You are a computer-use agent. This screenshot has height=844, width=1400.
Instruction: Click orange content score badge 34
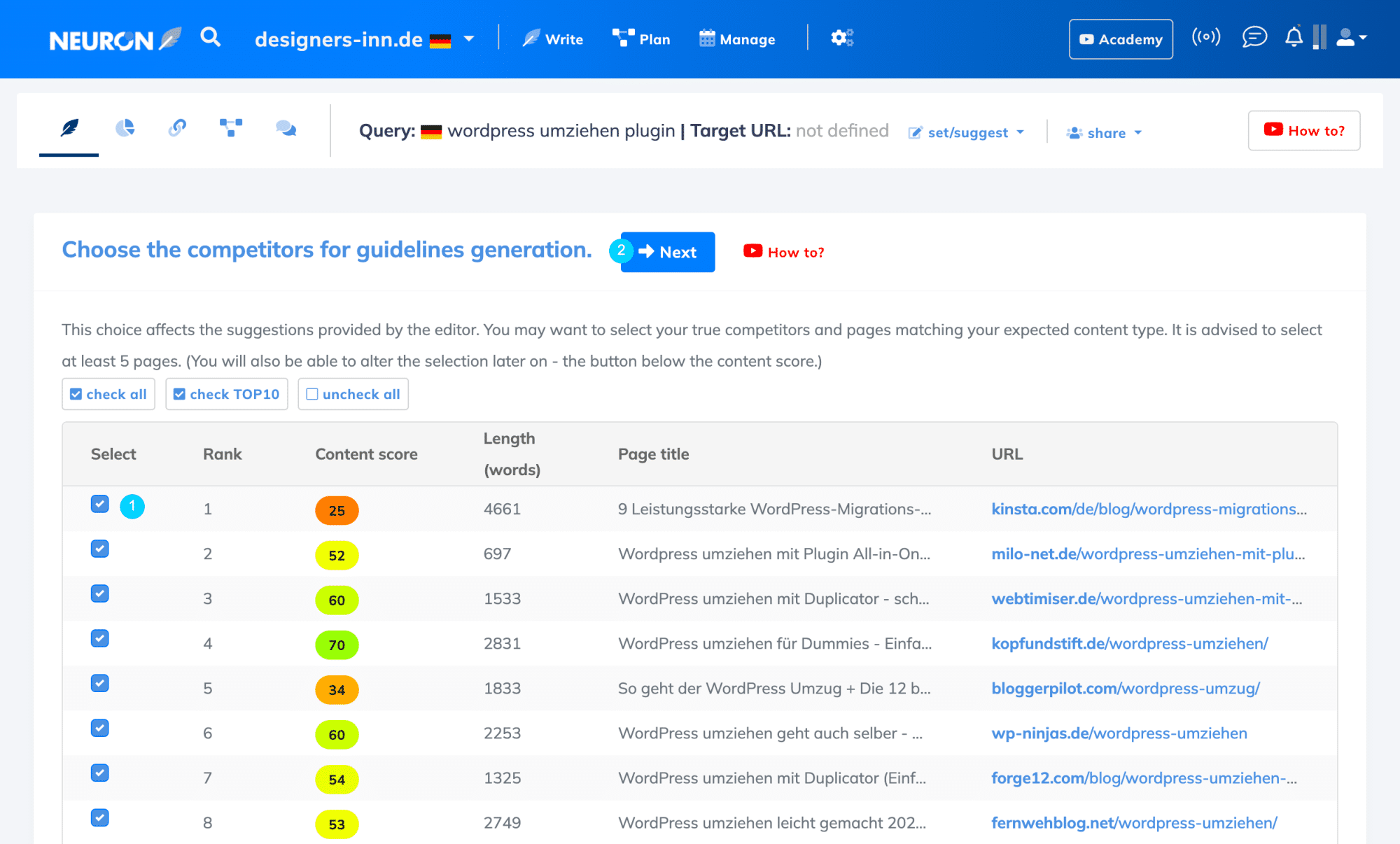pyautogui.click(x=337, y=689)
